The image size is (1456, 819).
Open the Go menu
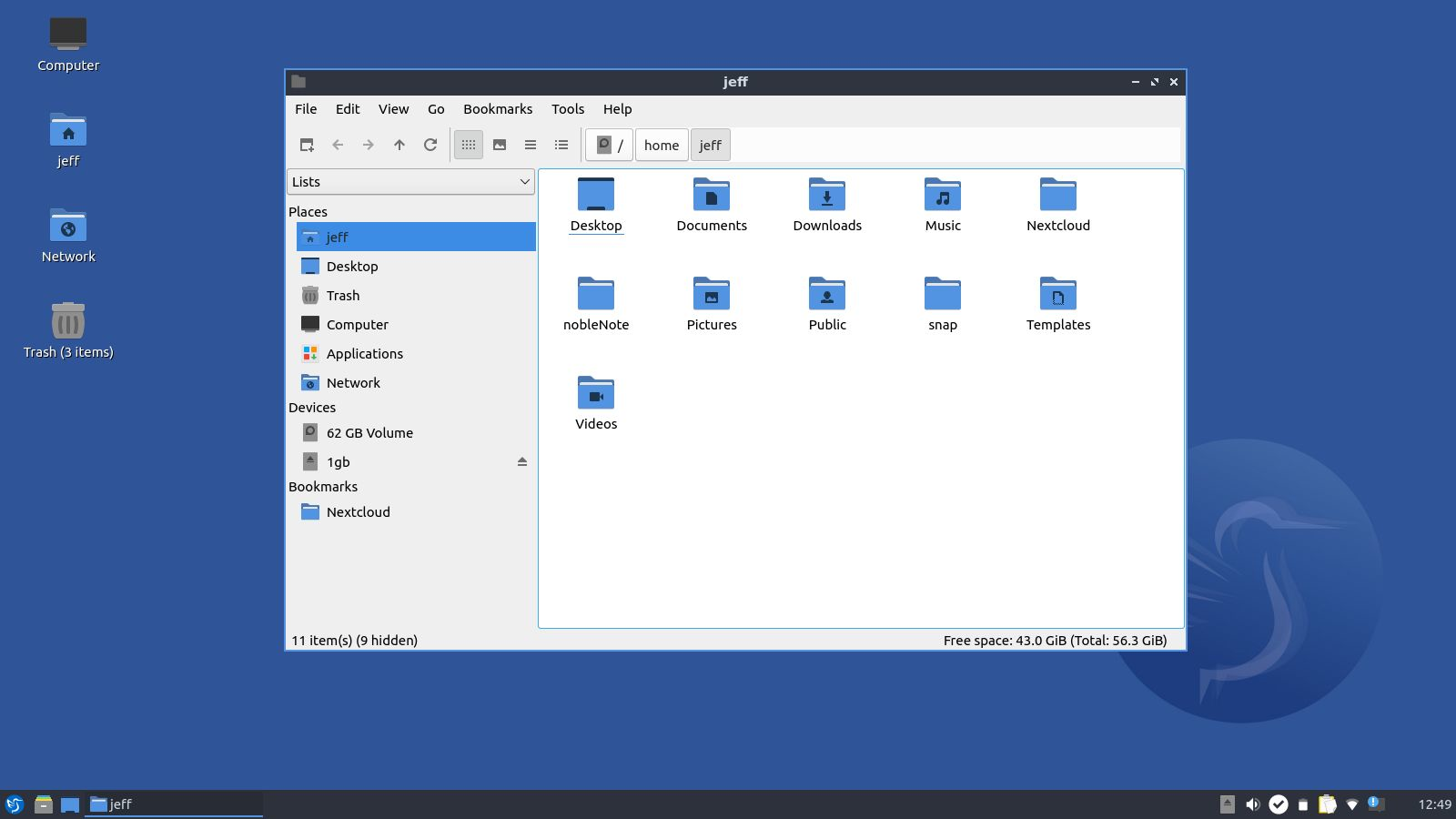coord(436,109)
